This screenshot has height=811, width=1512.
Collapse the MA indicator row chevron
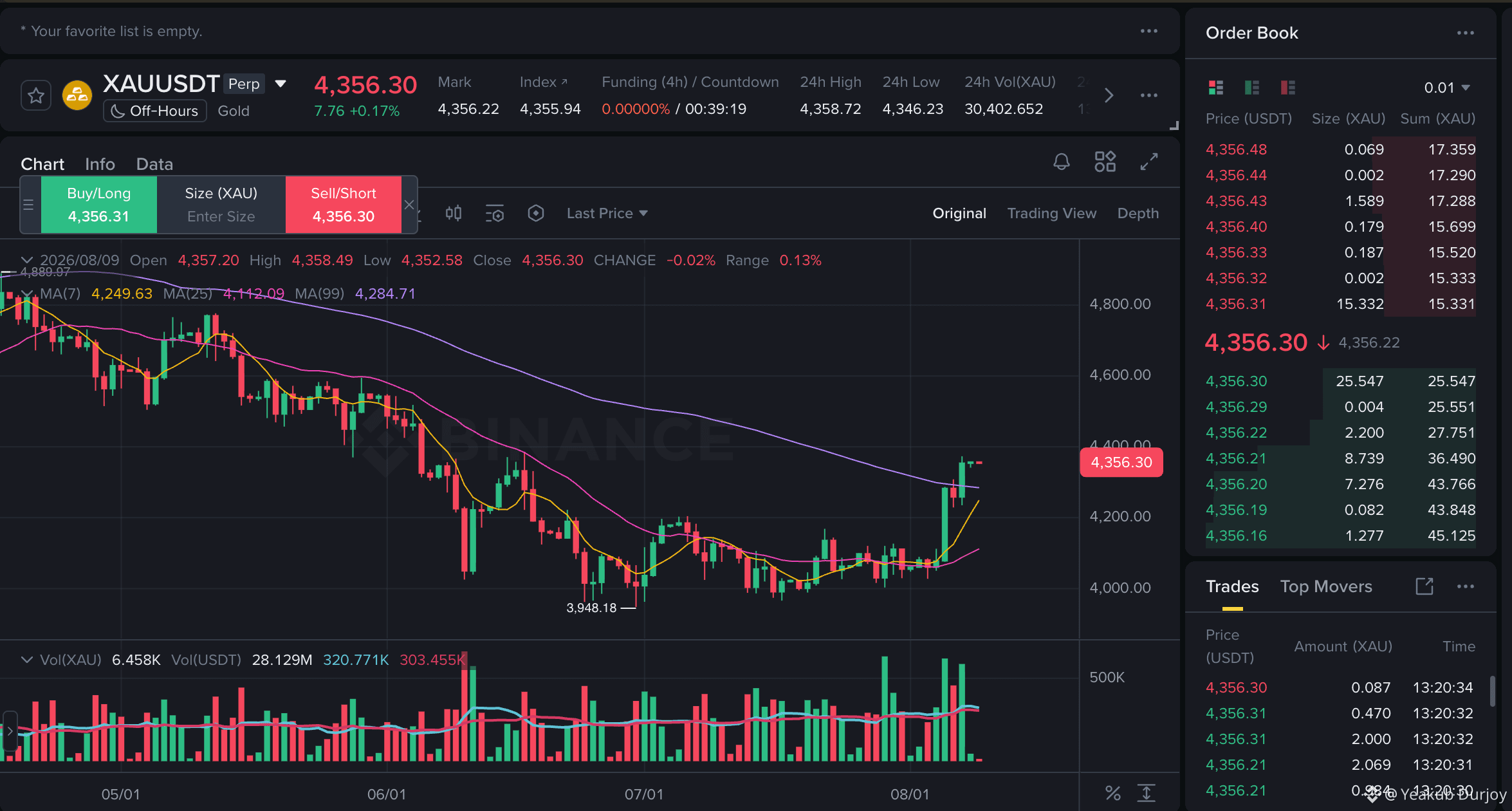[x=27, y=294]
